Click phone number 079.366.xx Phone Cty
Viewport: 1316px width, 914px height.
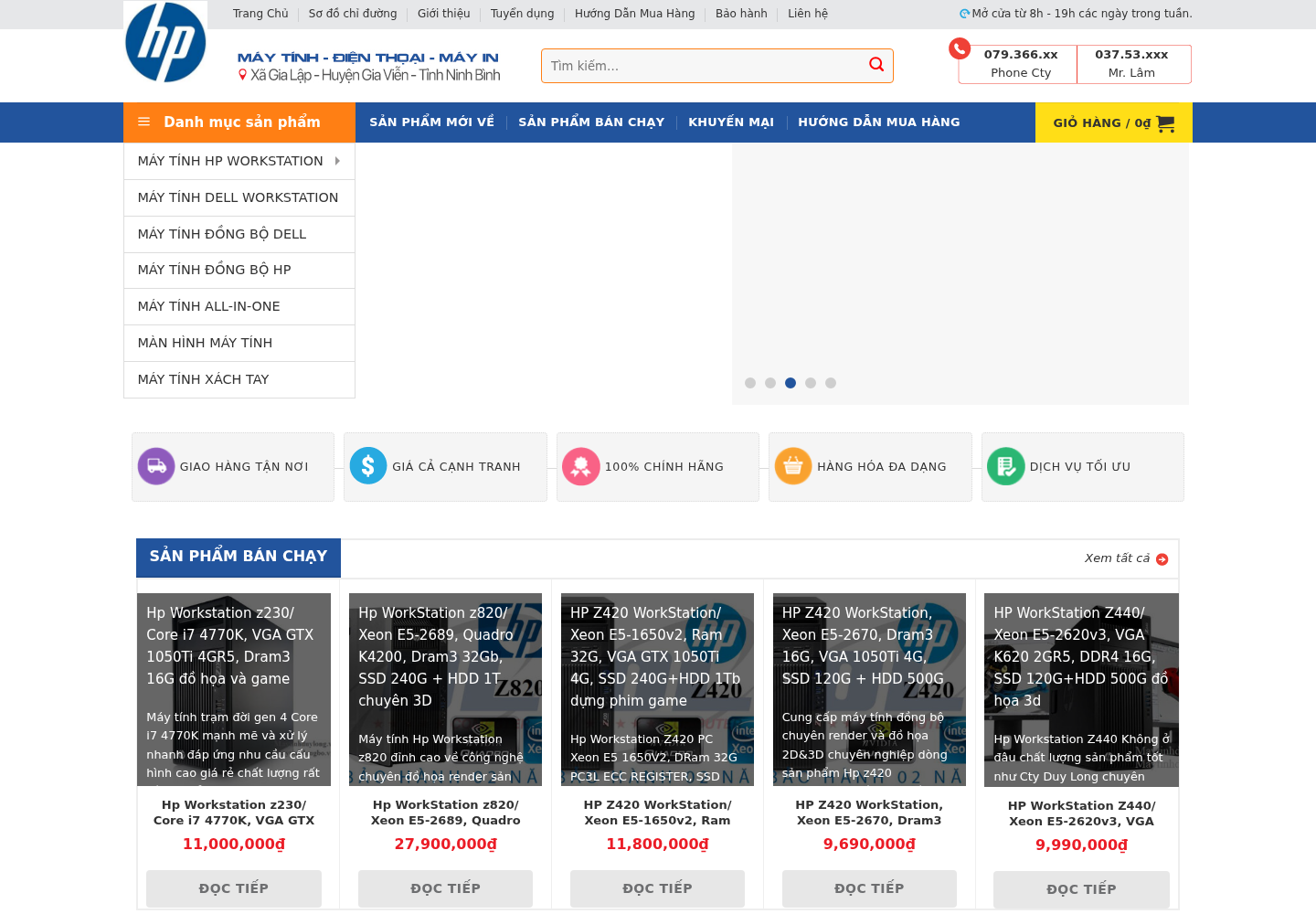pyautogui.click(x=1021, y=63)
